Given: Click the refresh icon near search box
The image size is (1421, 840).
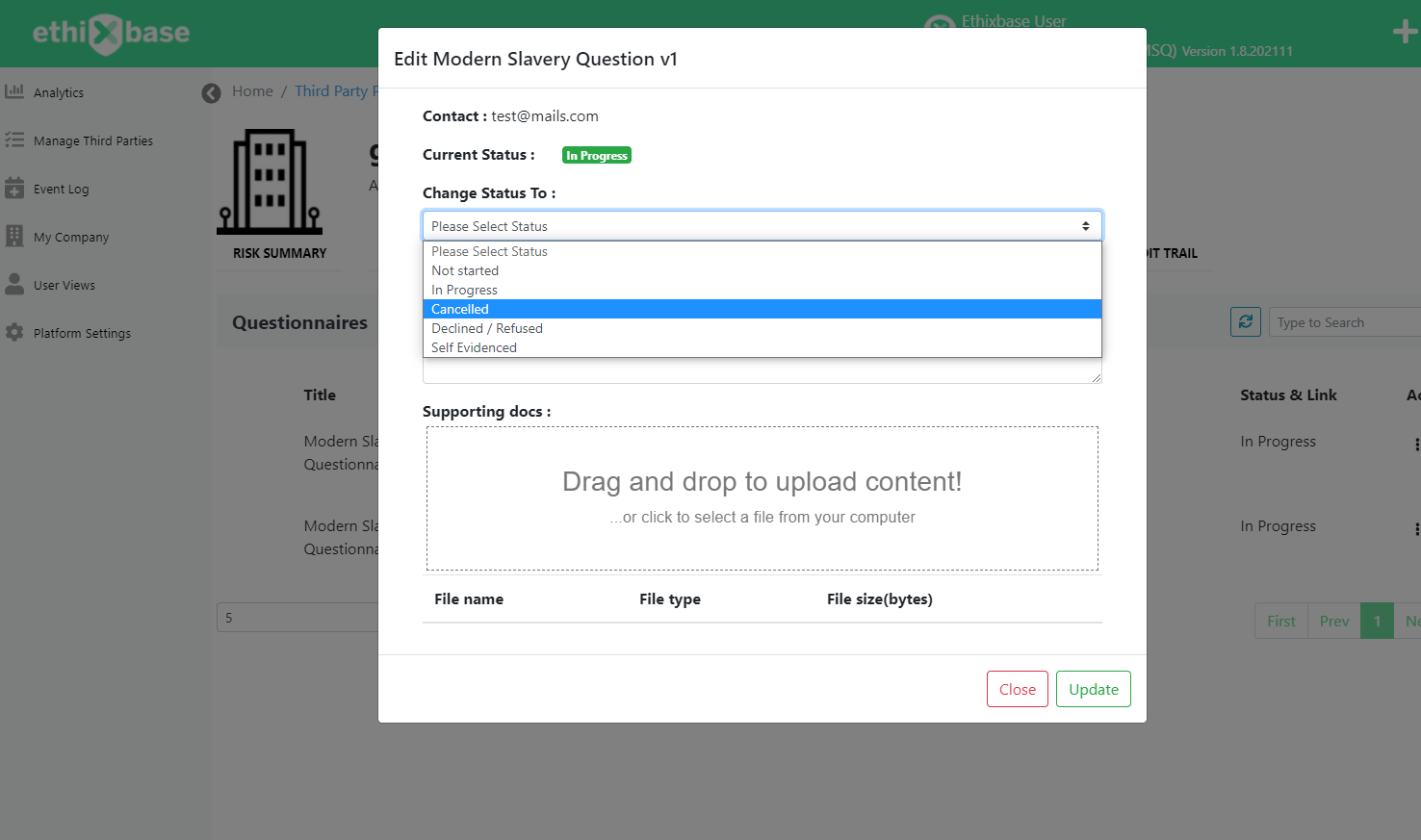Looking at the screenshot, I should click(1246, 322).
